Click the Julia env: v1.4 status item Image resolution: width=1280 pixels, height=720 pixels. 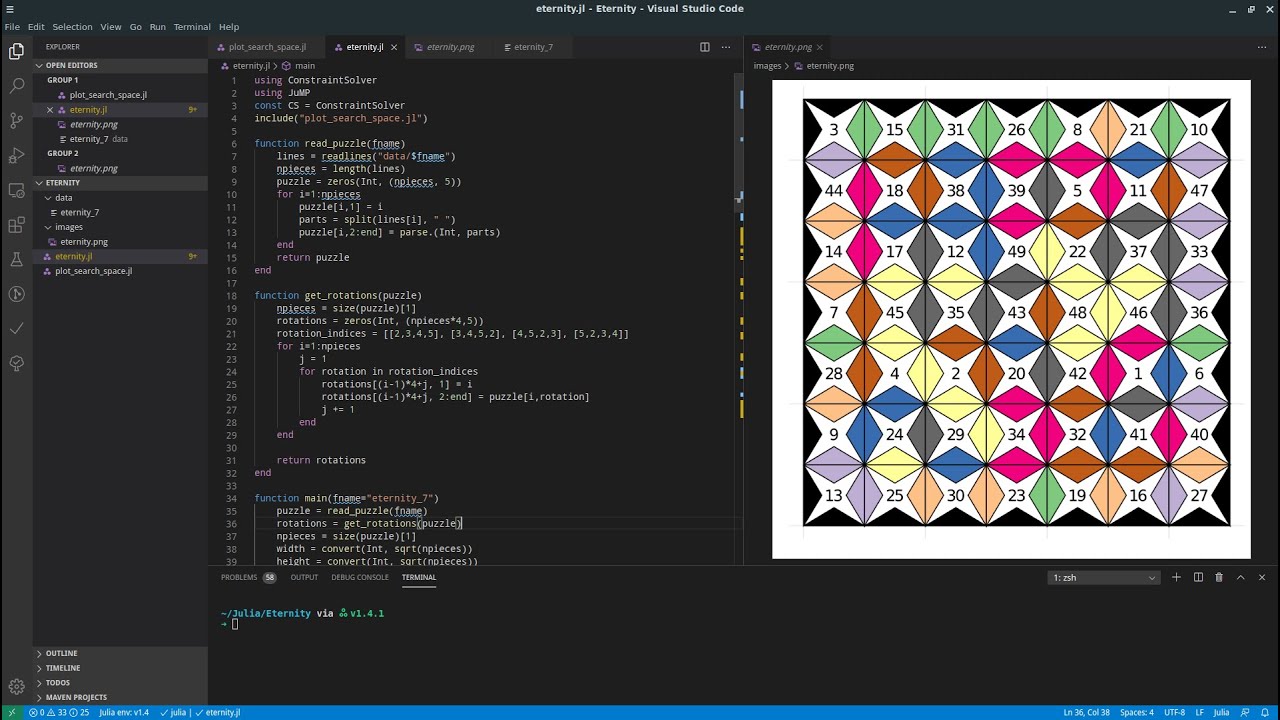124,712
